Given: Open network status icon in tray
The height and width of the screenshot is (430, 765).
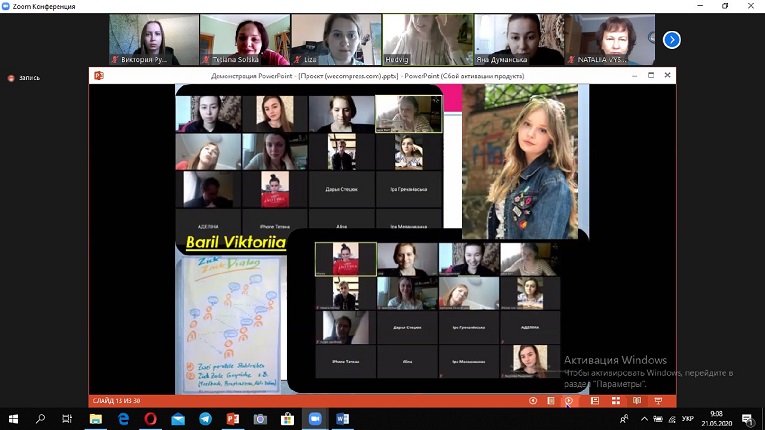Looking at the screenshot, I should coord(672,419).
